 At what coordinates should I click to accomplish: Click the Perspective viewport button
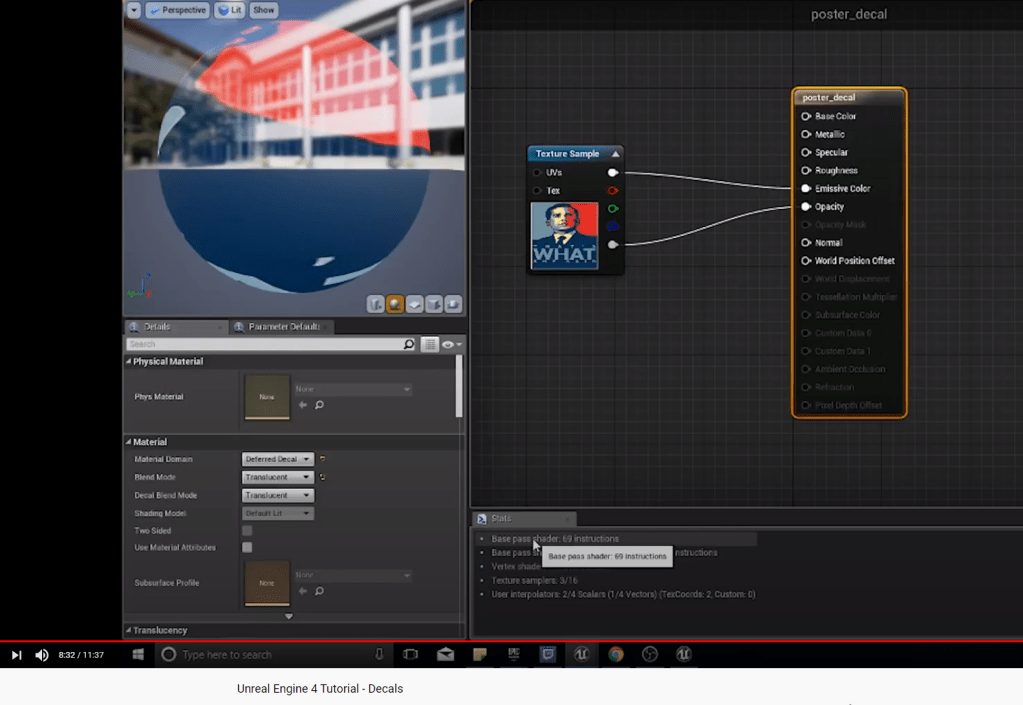177,10
